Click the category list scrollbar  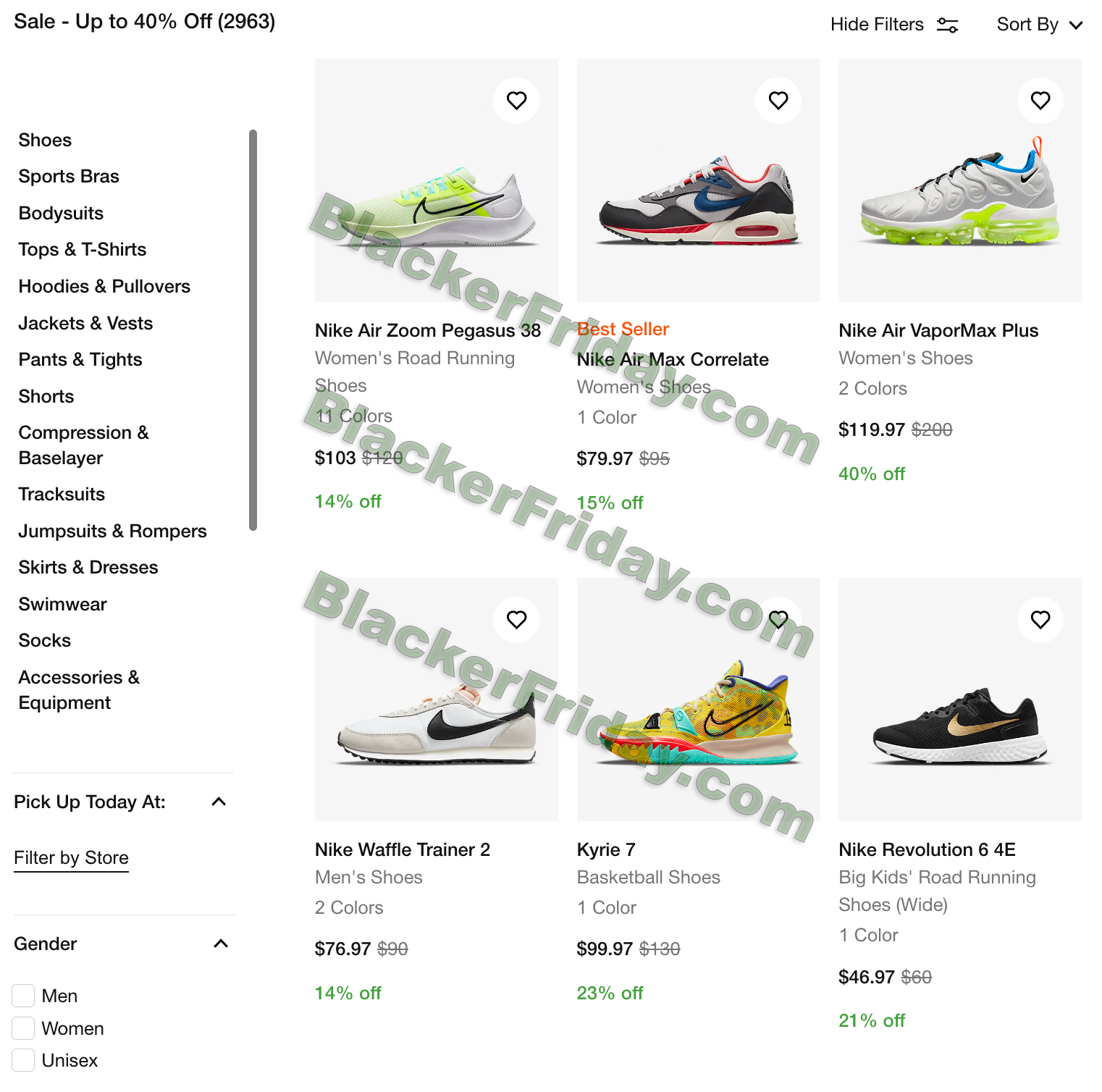[x=253, y=330]
